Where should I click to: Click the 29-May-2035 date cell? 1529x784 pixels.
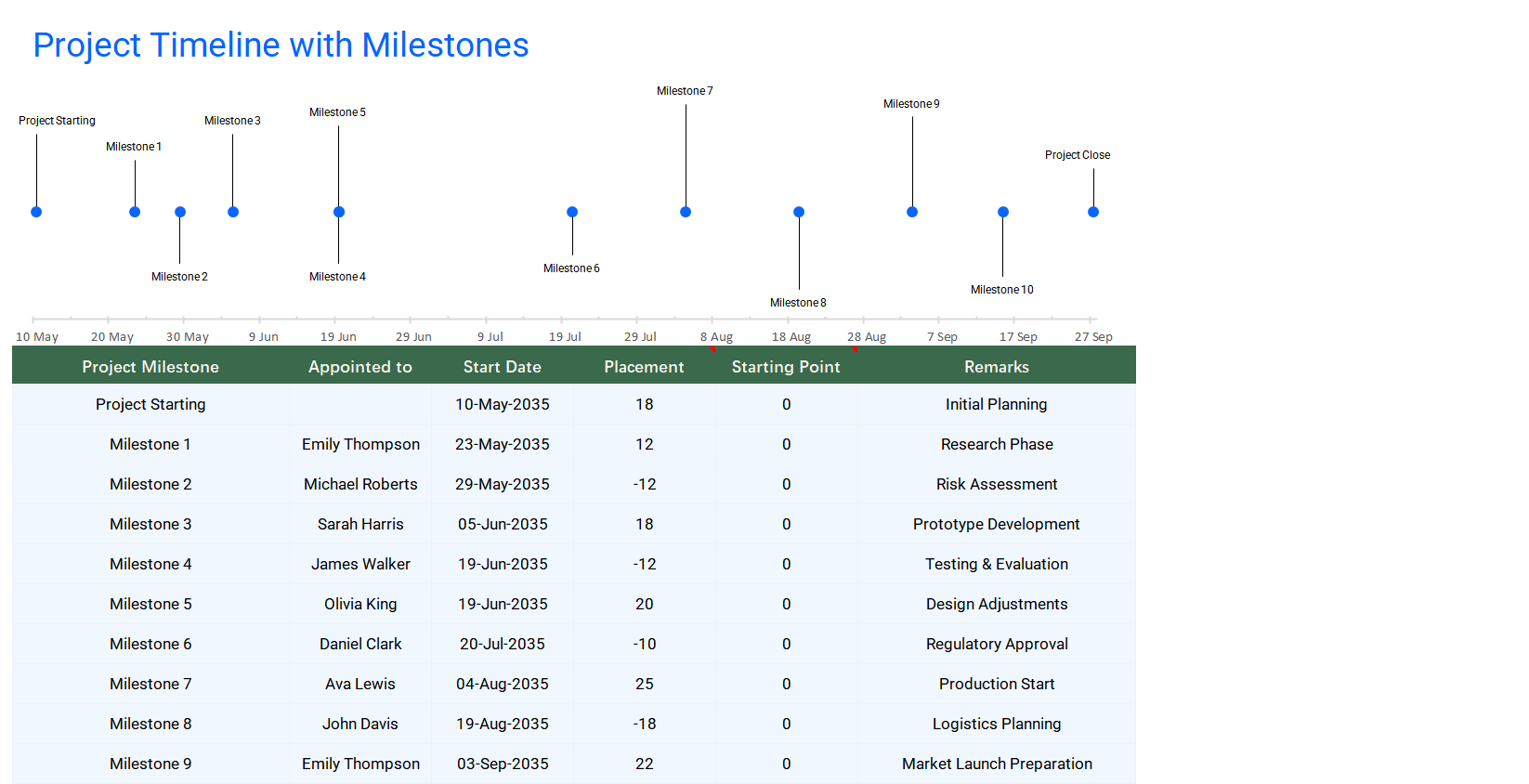503,484
